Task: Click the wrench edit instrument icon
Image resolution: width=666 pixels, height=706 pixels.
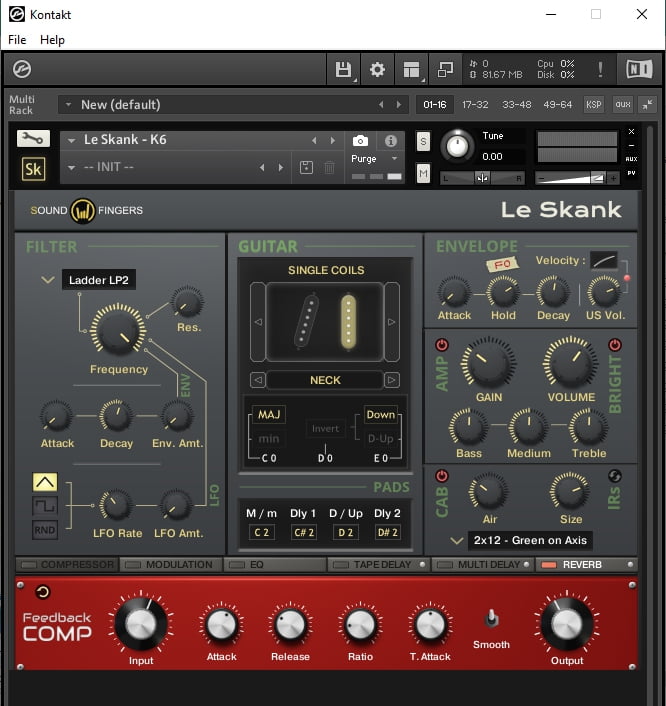Action: coord(33,139)
